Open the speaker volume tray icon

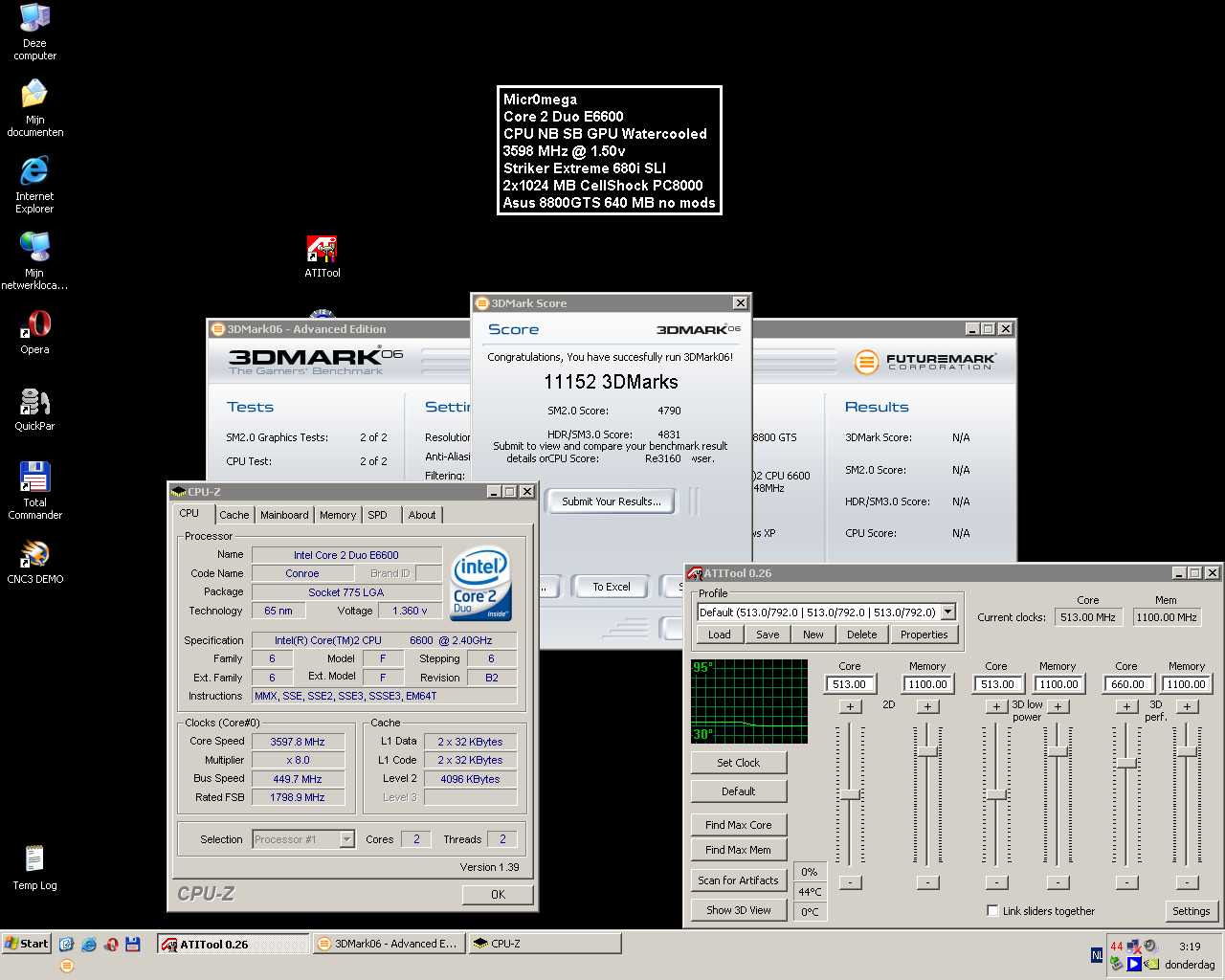coord(1151,947)
